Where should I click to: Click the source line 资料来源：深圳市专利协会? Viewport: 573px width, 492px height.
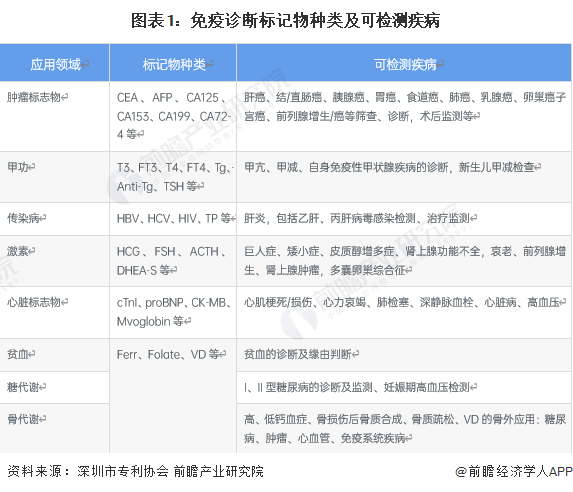tap(135, 472)
